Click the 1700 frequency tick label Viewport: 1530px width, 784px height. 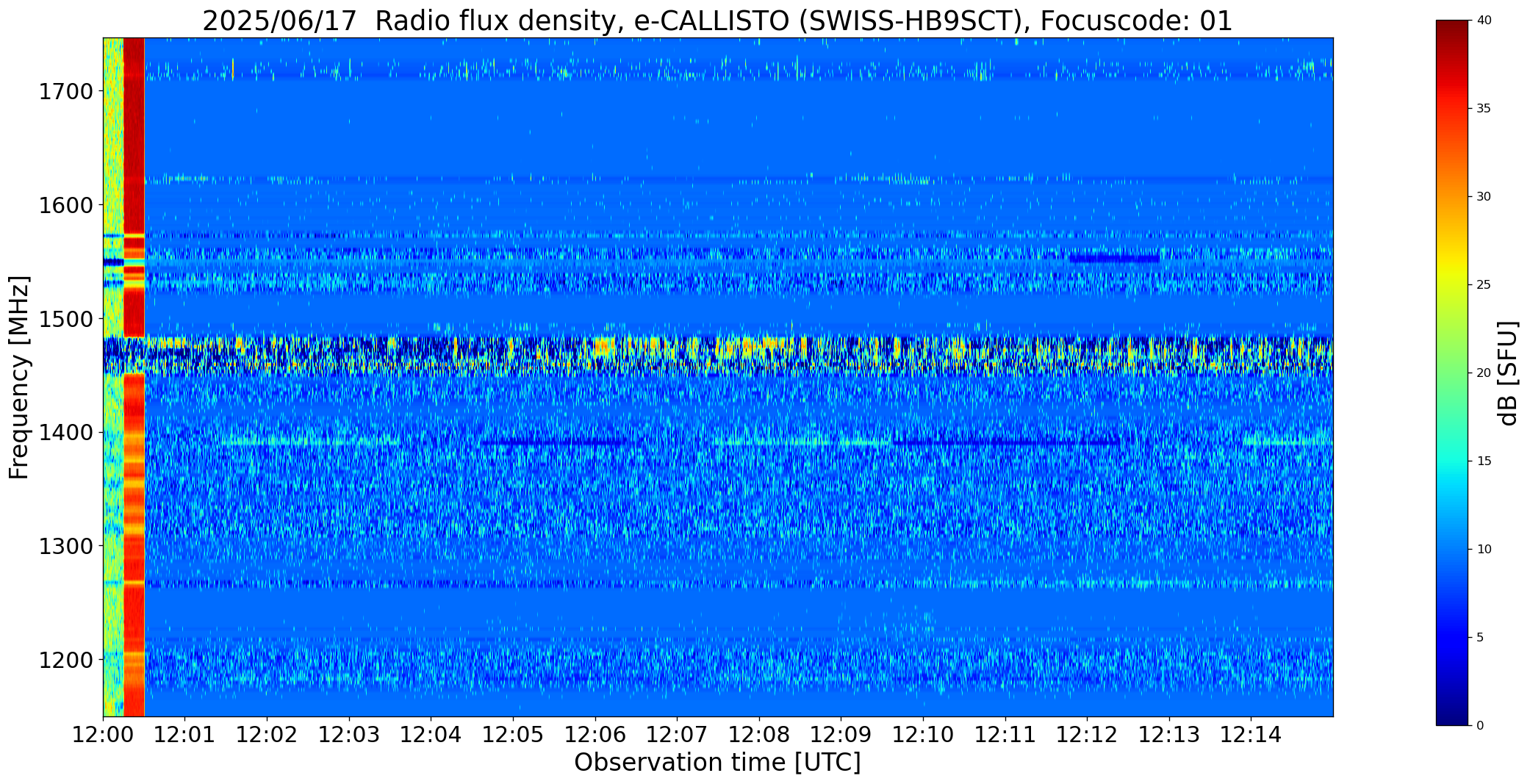65,92
